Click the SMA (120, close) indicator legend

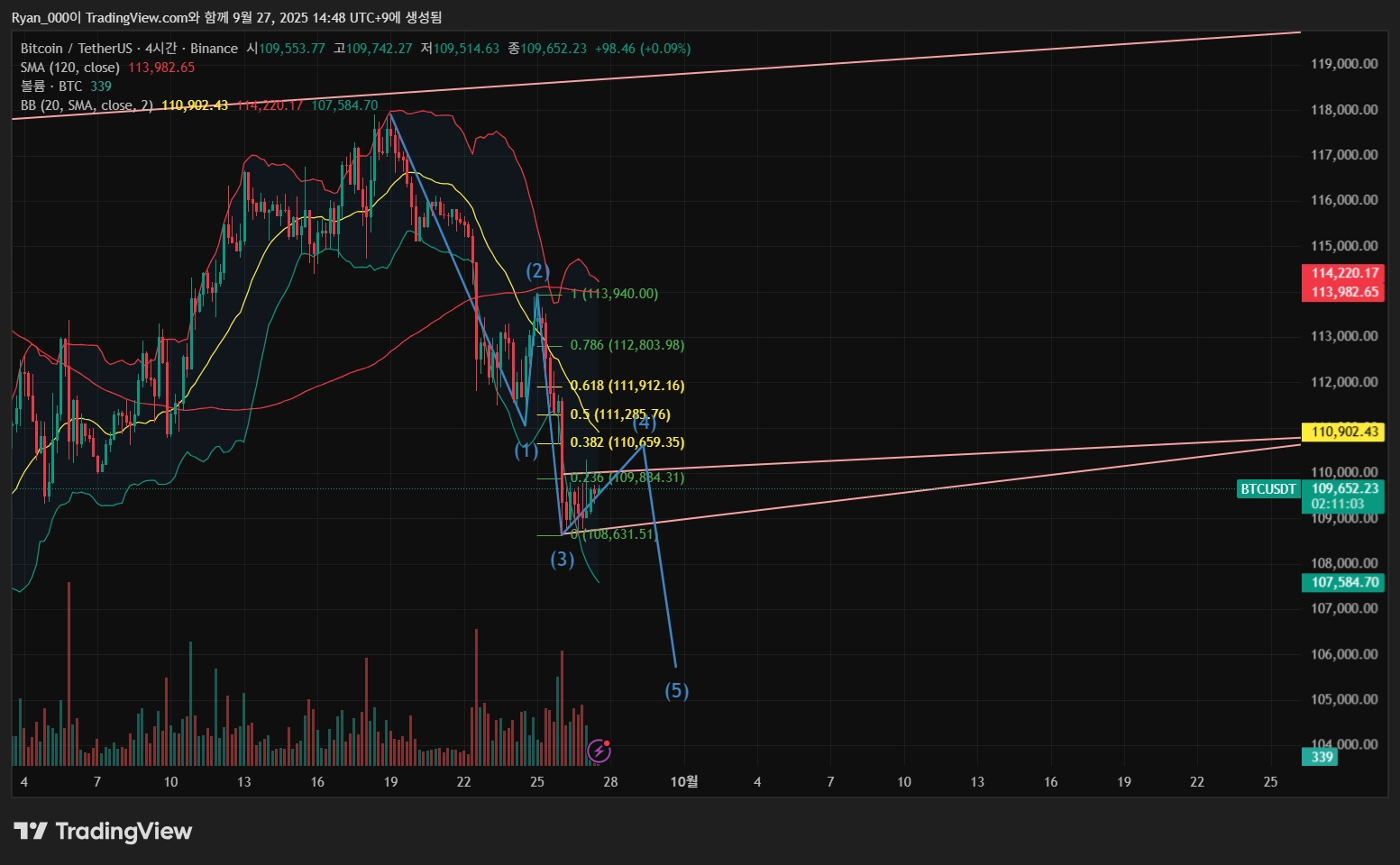pyautogui.click(x=70, y=68)
